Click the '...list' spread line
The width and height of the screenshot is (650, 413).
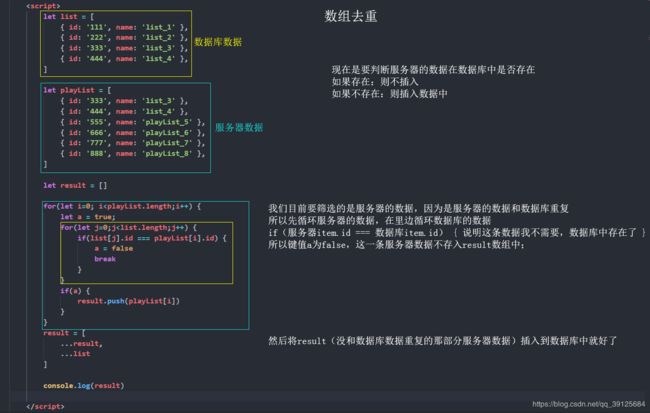tap(75, 354)
